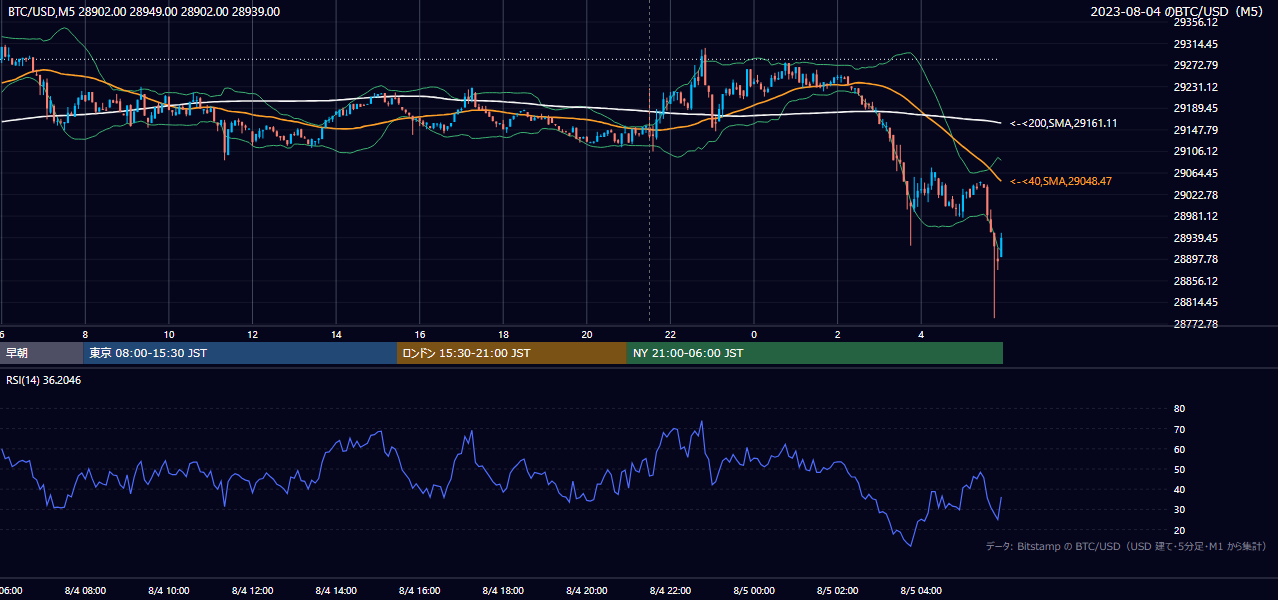Viewport: 1278px width, 600px height.
Task: Click the 8/4 20:00 date label
Action: 587,591
